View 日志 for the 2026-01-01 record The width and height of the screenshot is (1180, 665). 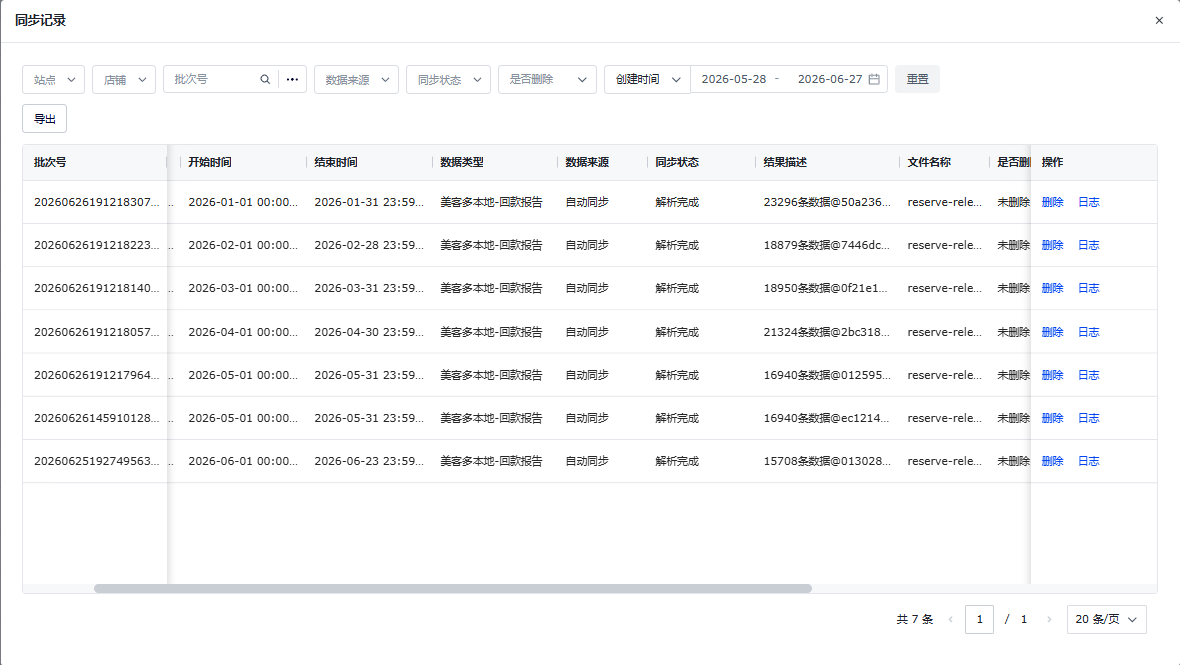point(1088,202)
